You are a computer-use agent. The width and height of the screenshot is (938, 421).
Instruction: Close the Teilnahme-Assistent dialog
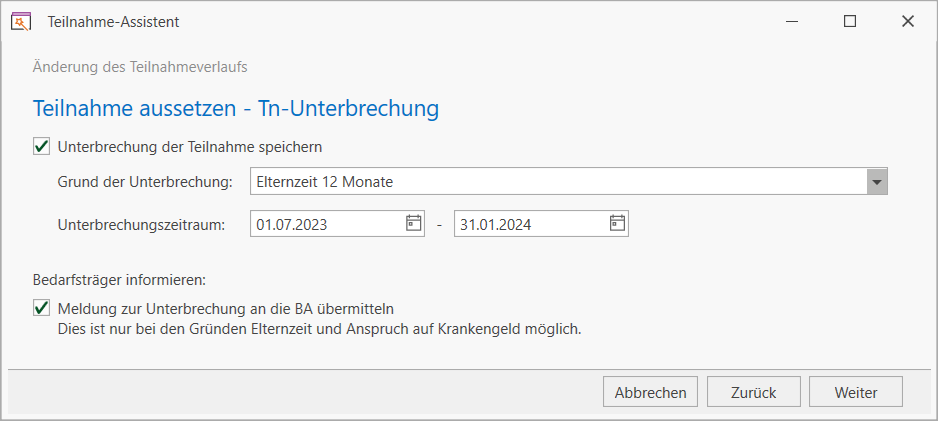[907, 22]
